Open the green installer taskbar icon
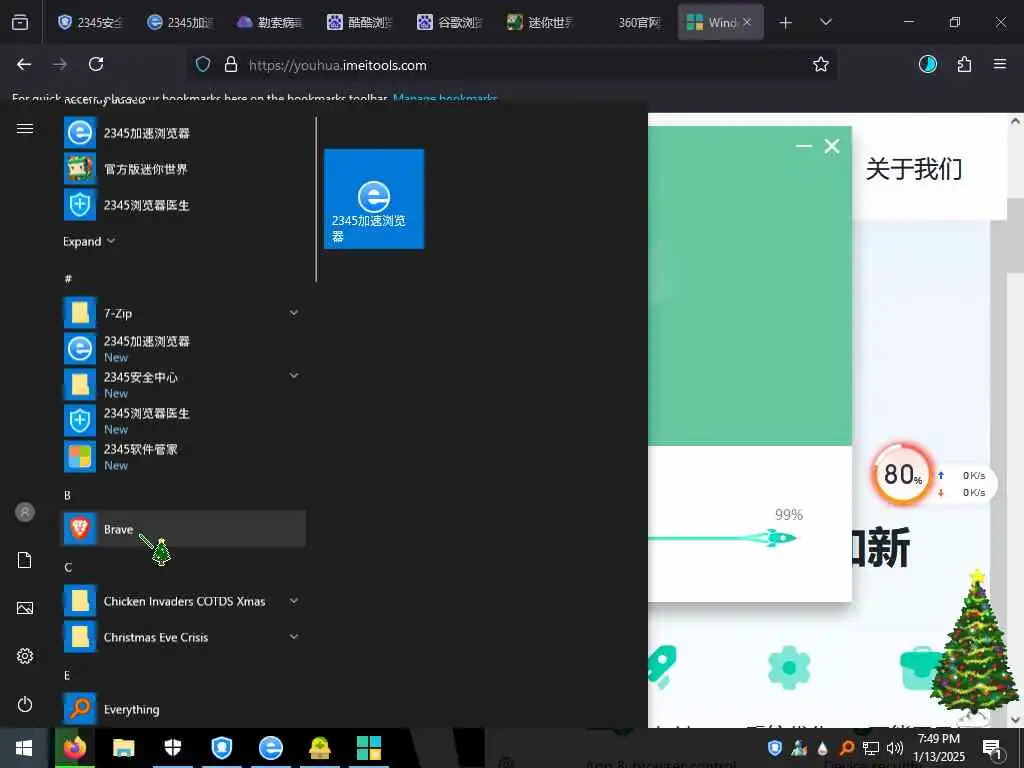The image size is (1024, 768). click(x=320, y=748)
